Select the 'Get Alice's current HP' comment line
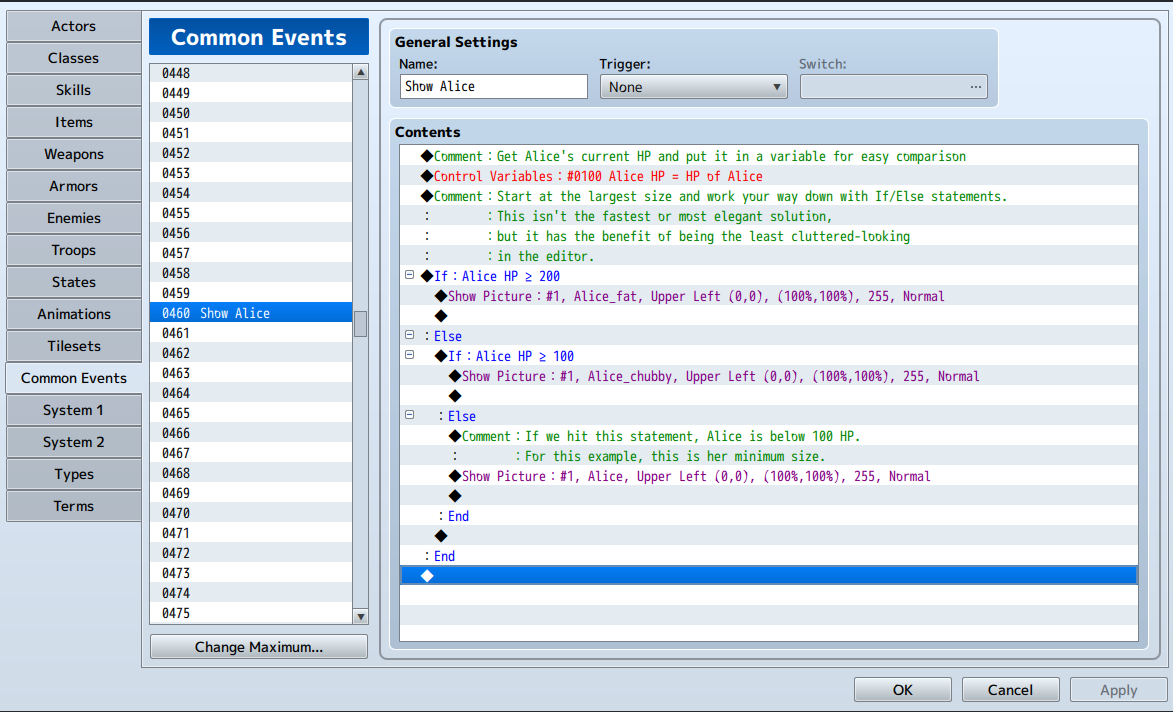Screen dimensions: 1173x712 coord(769,156)
